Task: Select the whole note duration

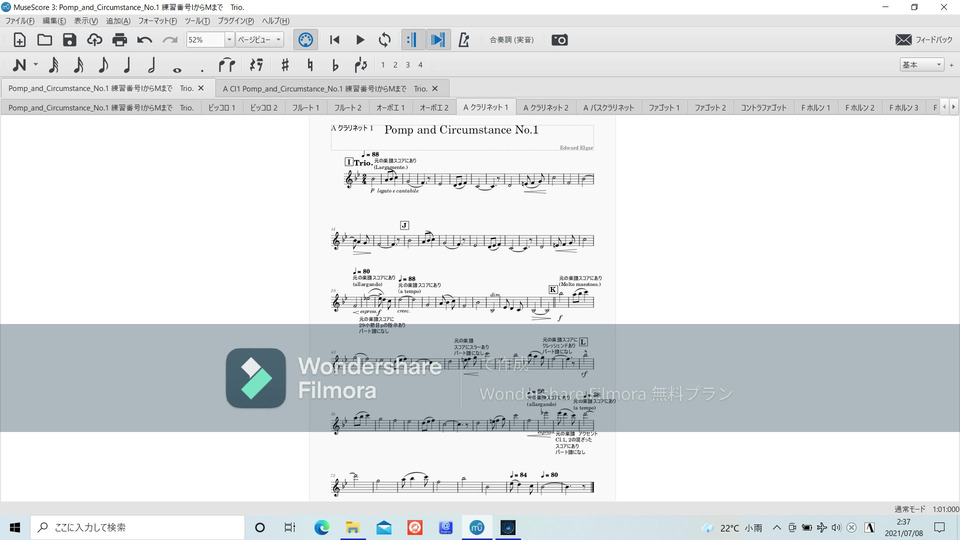Action: pos(177,69)
